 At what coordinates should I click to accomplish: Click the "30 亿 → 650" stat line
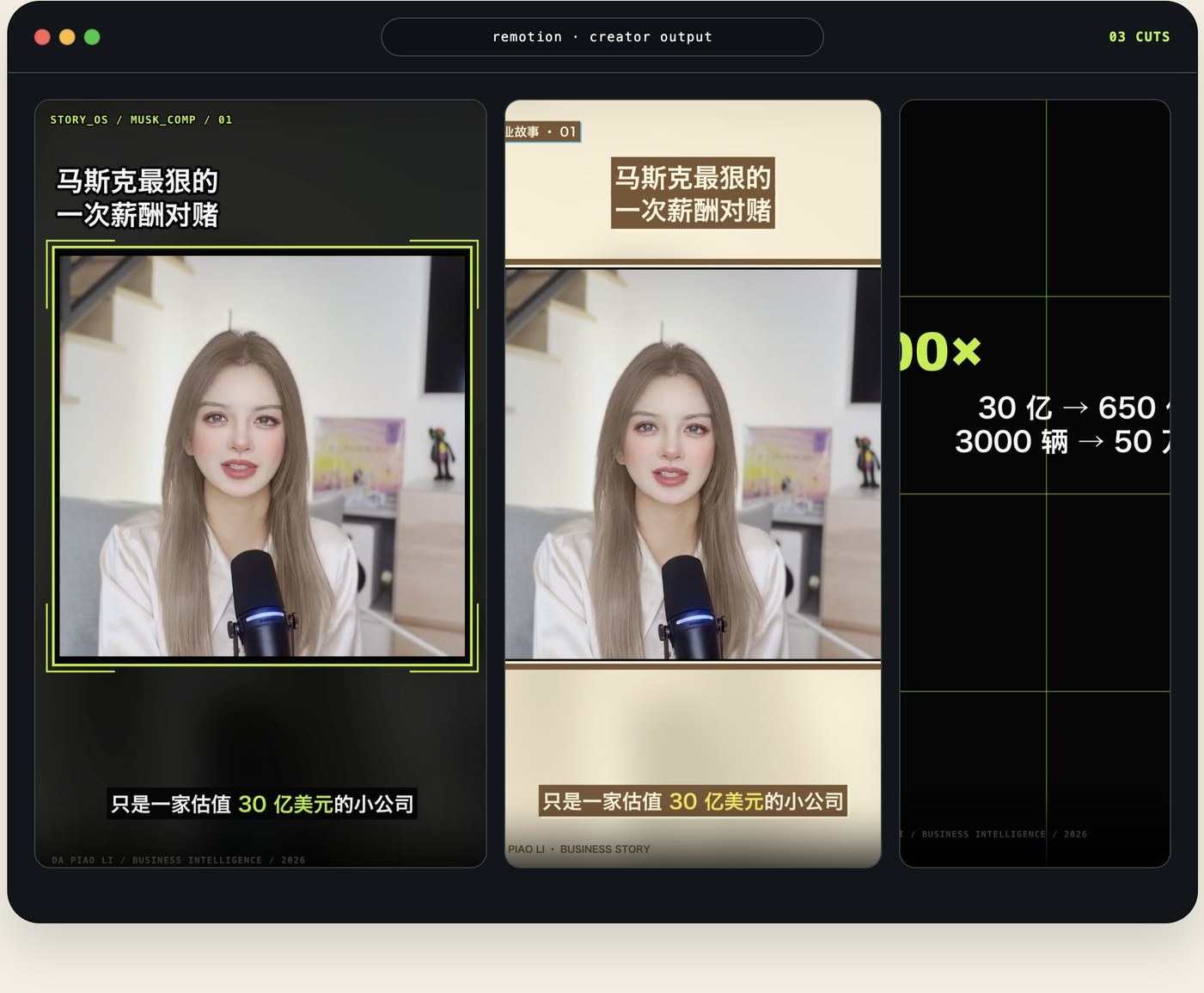click(x=1074, y=408)
